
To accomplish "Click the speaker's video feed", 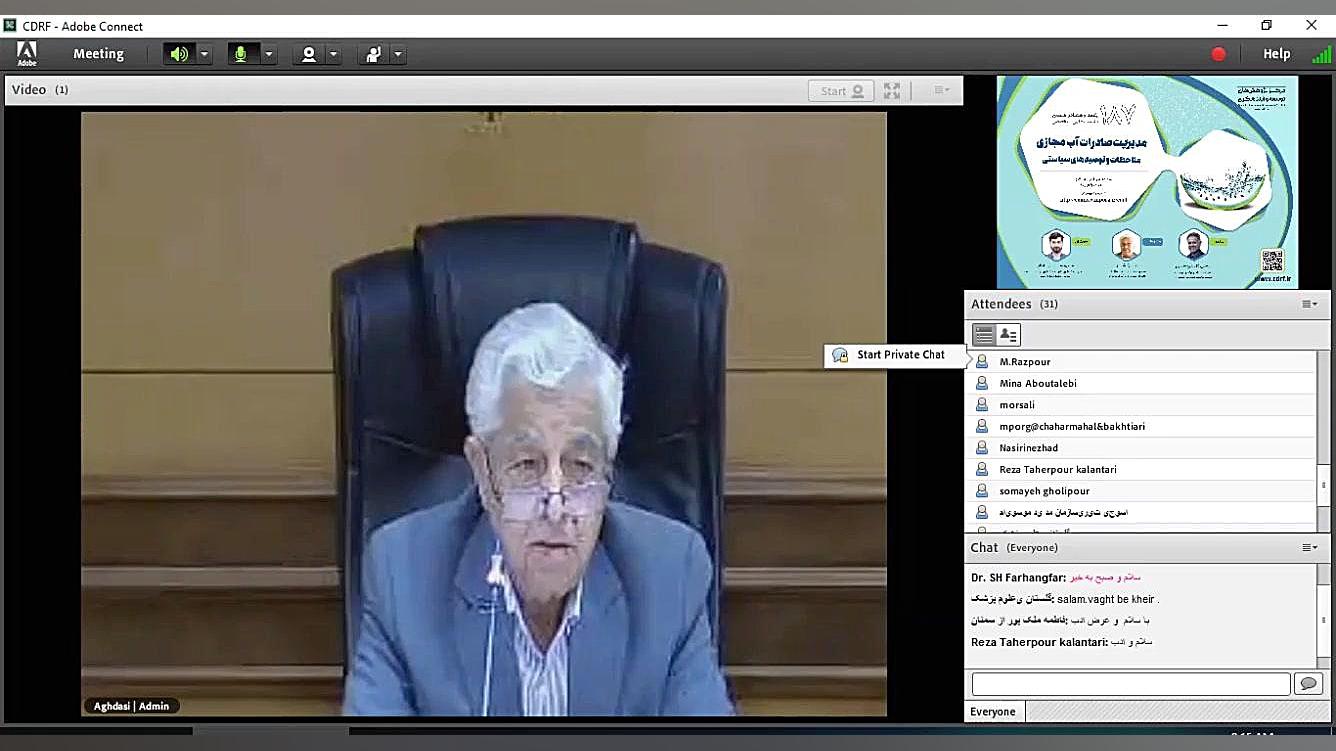I will coord(484,413).
